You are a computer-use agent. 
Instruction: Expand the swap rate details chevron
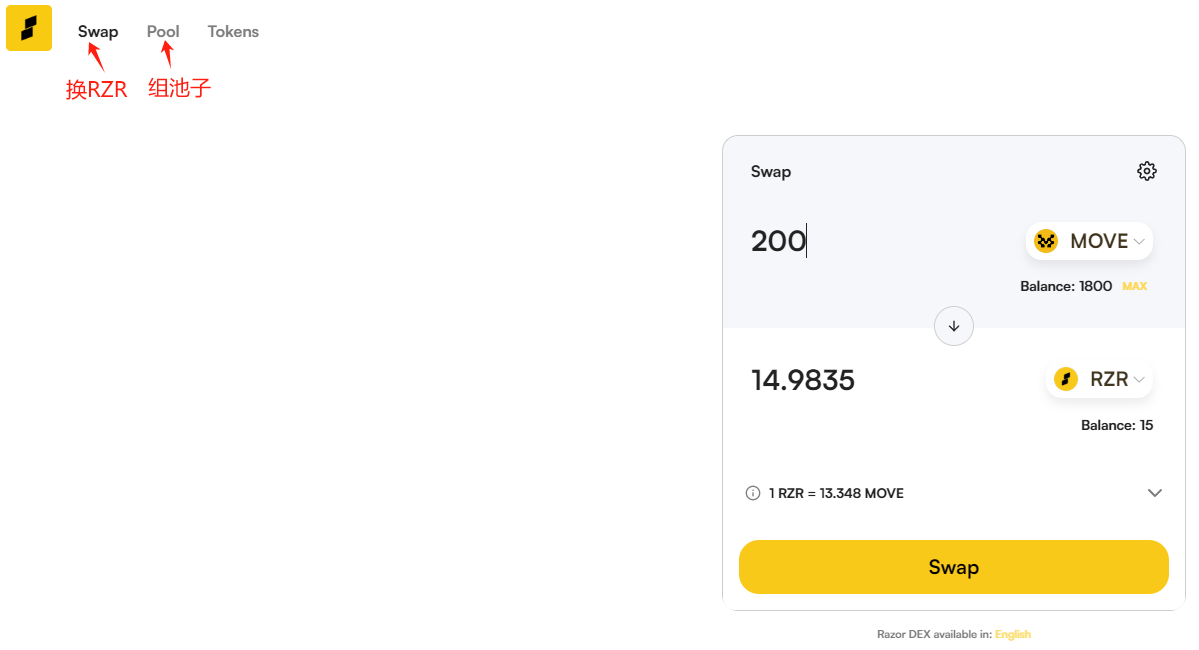pos(1155,493)
